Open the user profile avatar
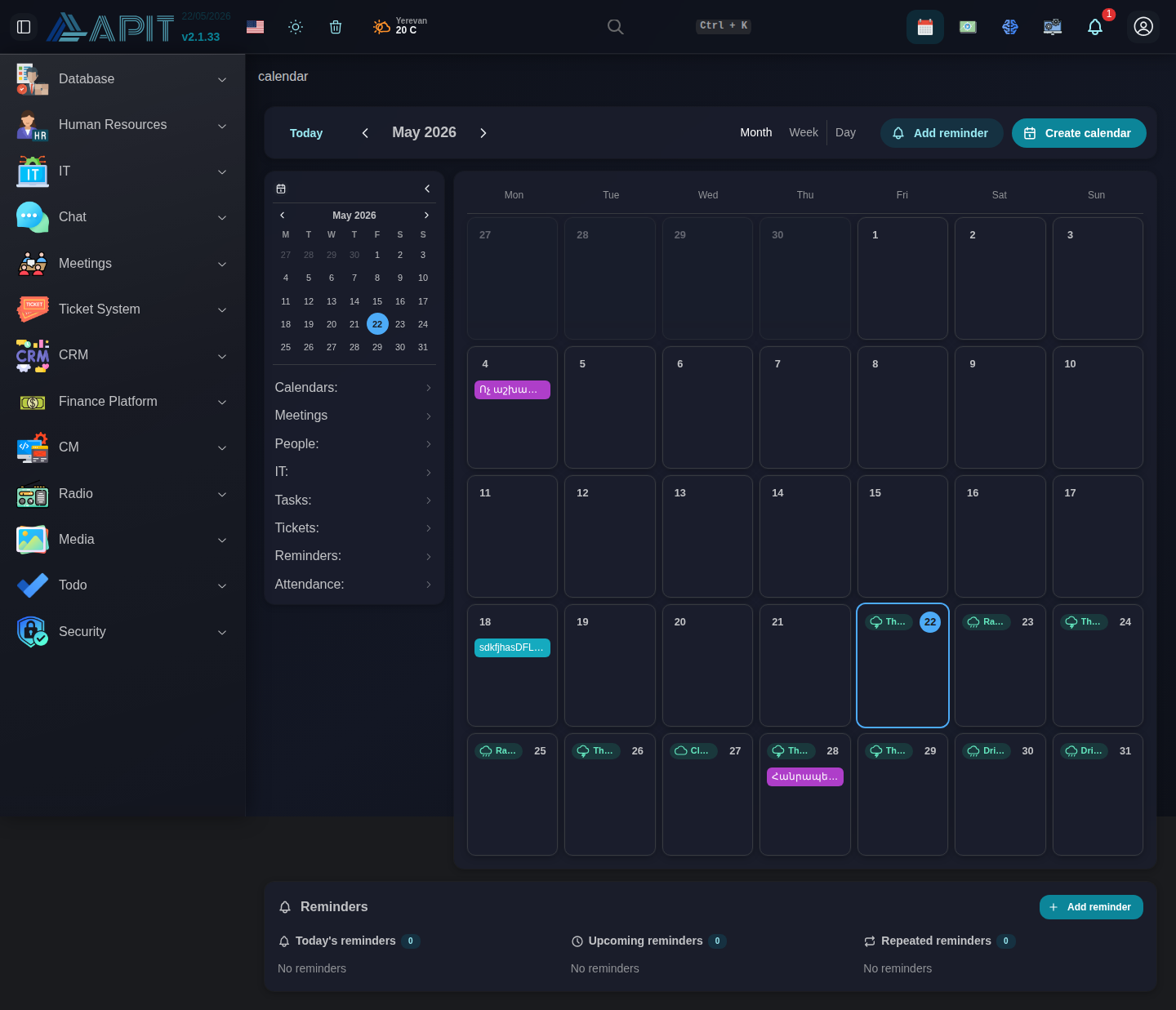Screen dimensions: 1176x1010 pos(1143,27)
